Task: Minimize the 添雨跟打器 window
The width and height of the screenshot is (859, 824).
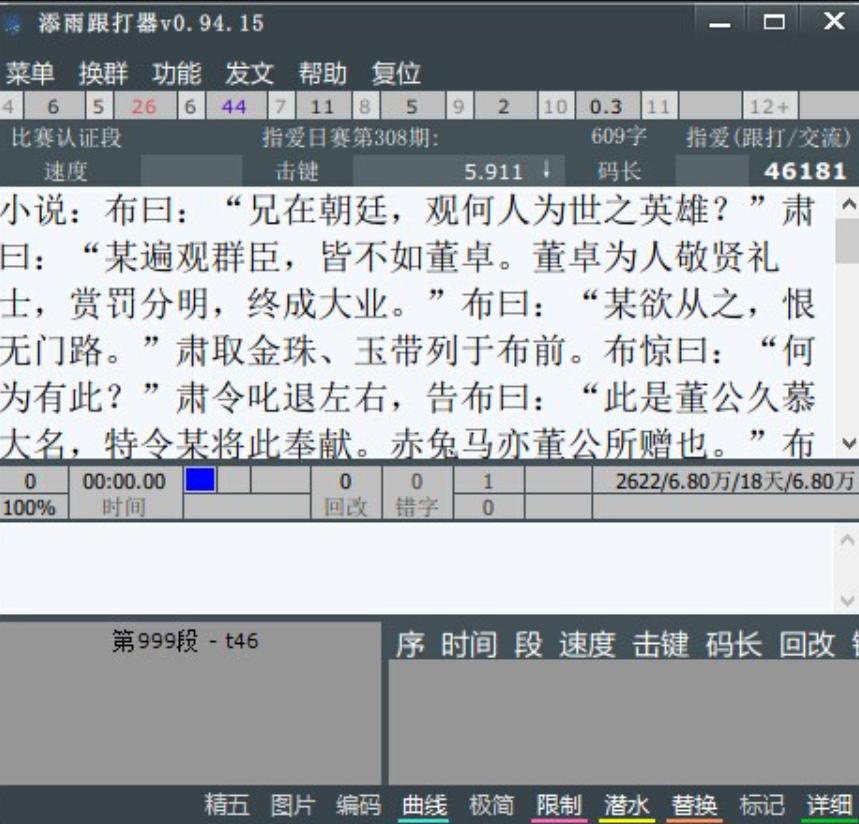Action: point(721,22)
